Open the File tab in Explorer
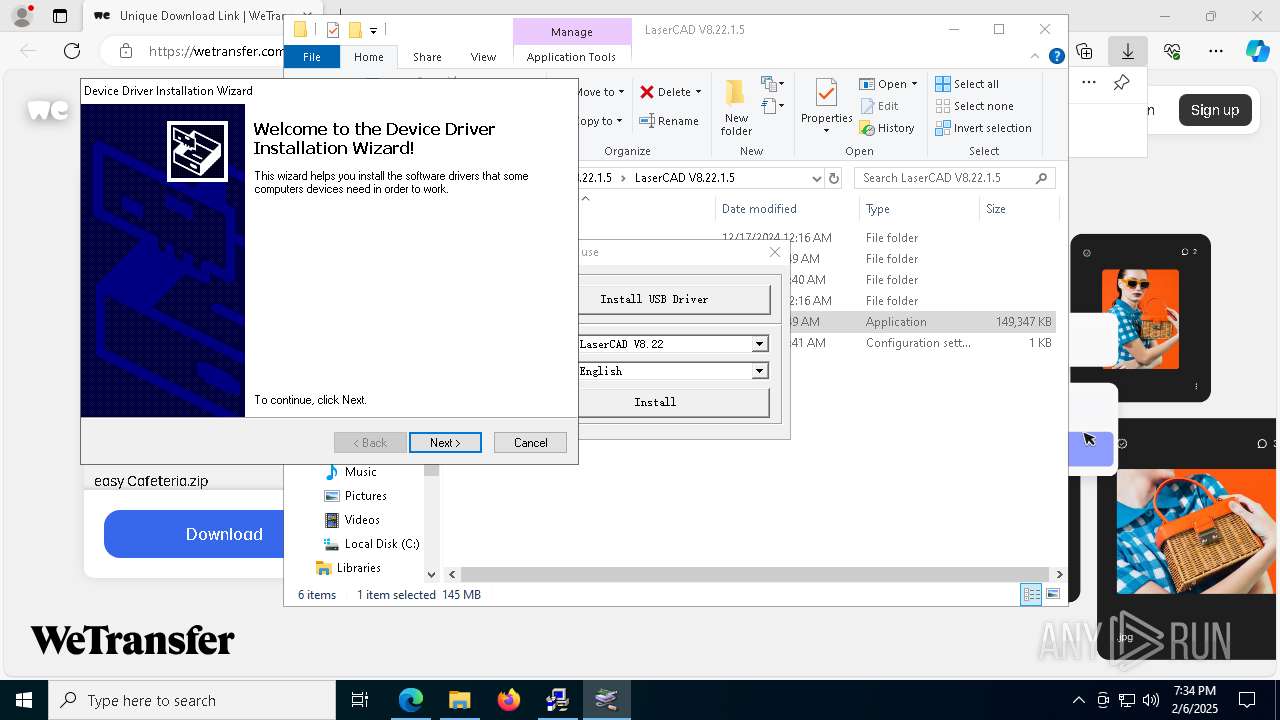Image resolution: width=1280 pixels, height=720 pixels. (312, 57)
